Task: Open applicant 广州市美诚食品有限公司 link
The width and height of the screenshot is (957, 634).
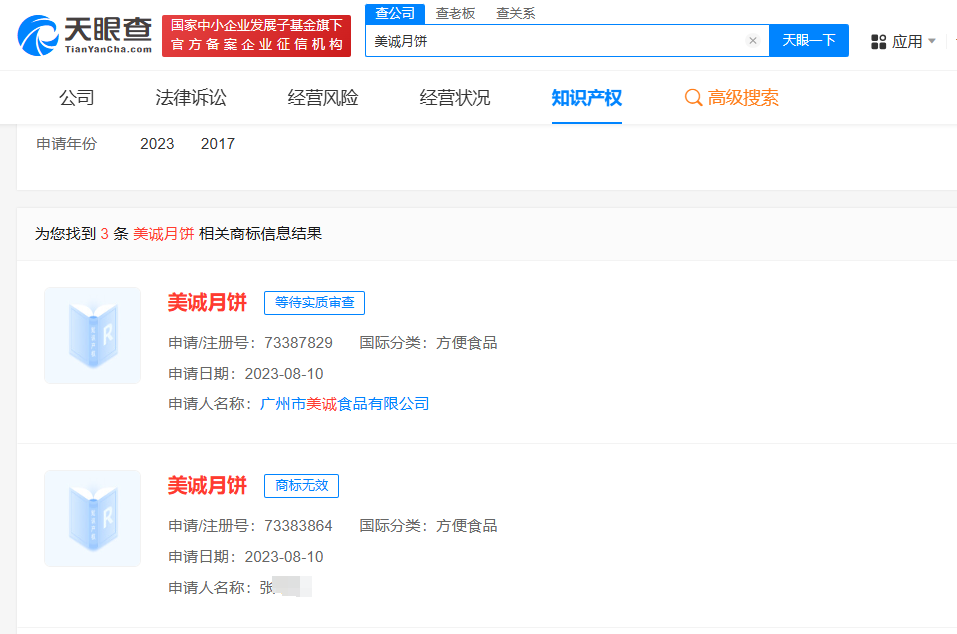Action: [x=345, y=404]
